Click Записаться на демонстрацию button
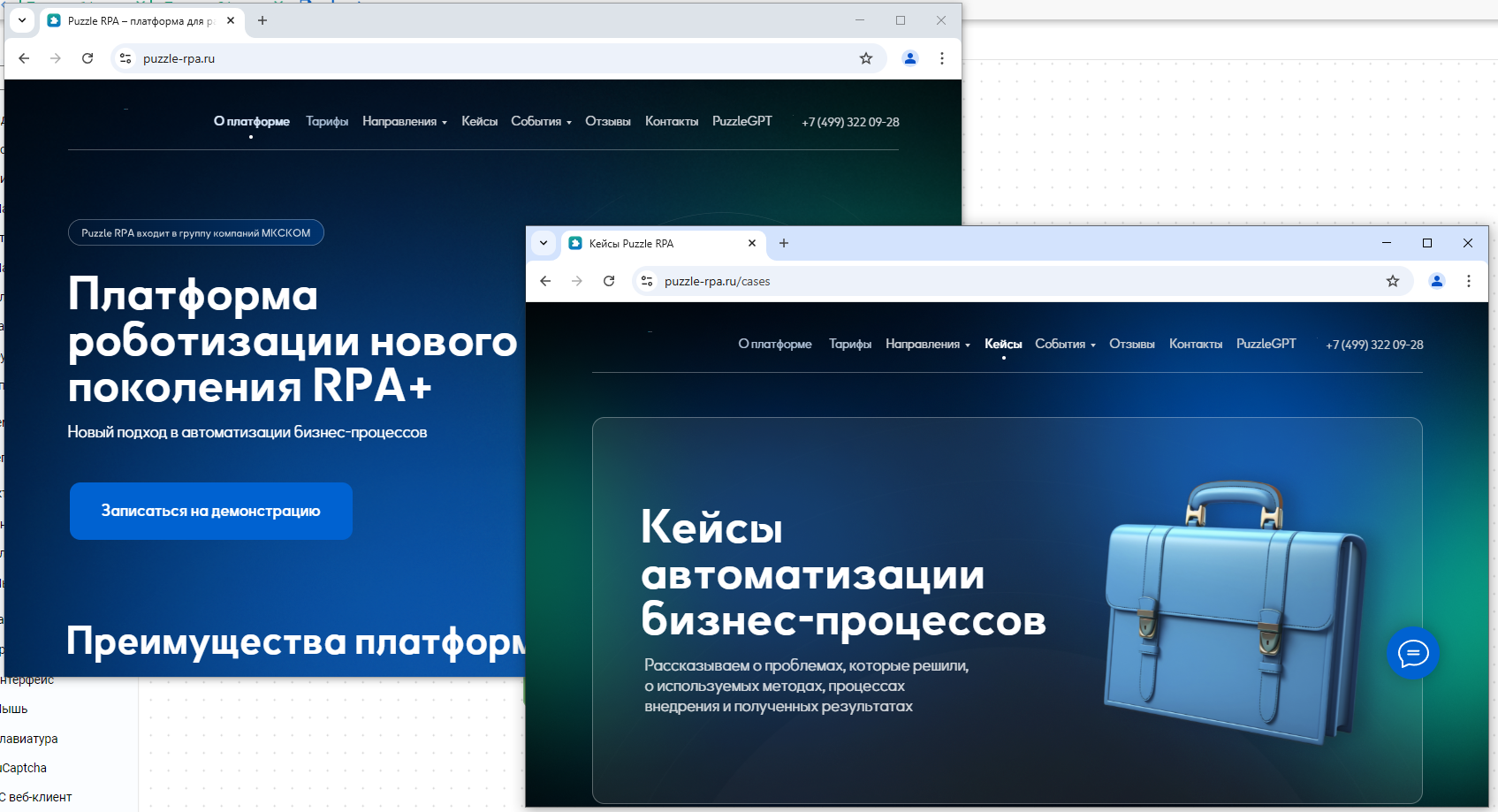The width and height of the screenshot is (1498, 812). pos(211,511)
